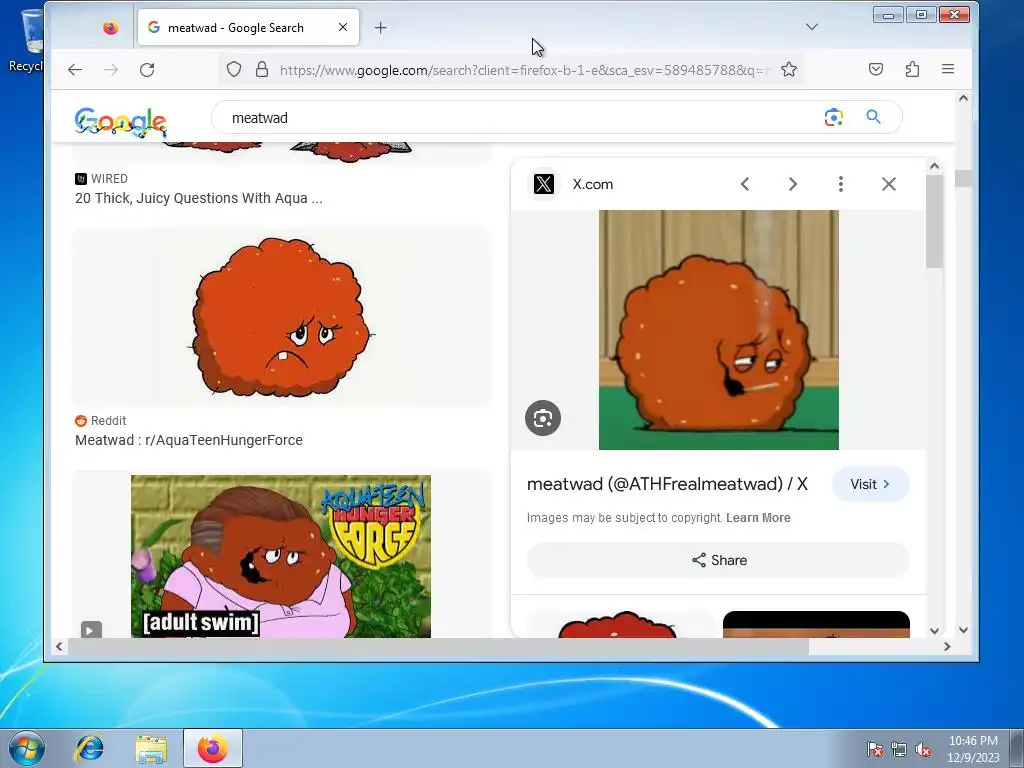The width and height of the screenshot is (1024, 768).
Task: Open the Extensions puzzle icon
Action: (x=912, y=69)
